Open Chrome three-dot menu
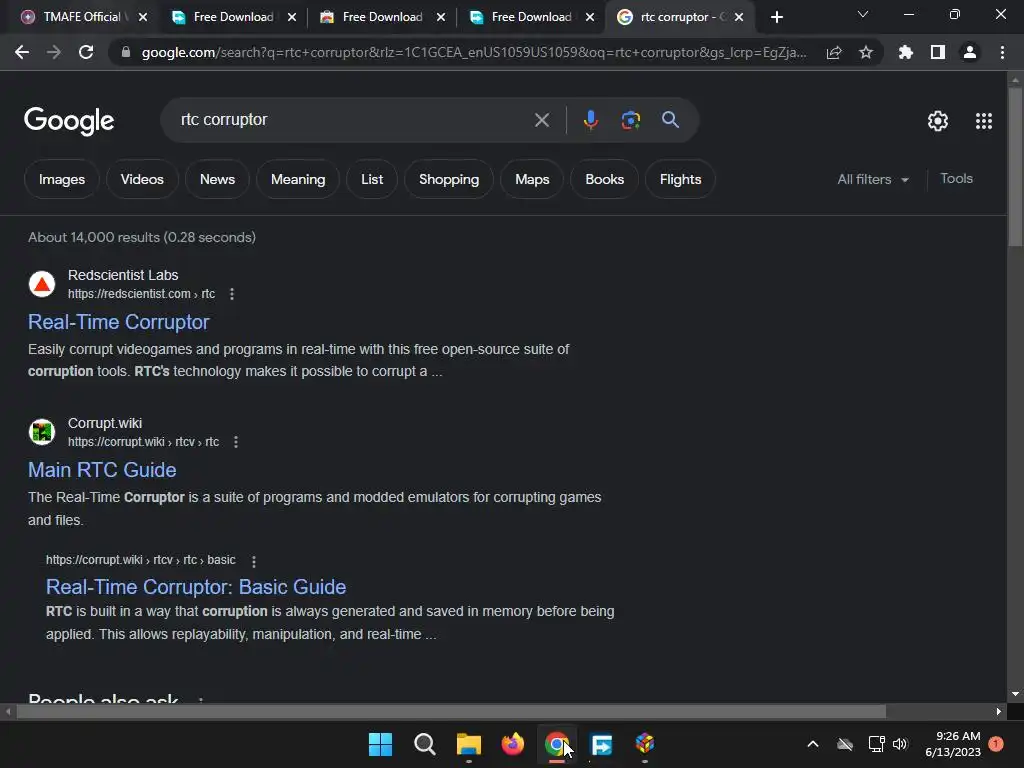 pos(1002,52)
